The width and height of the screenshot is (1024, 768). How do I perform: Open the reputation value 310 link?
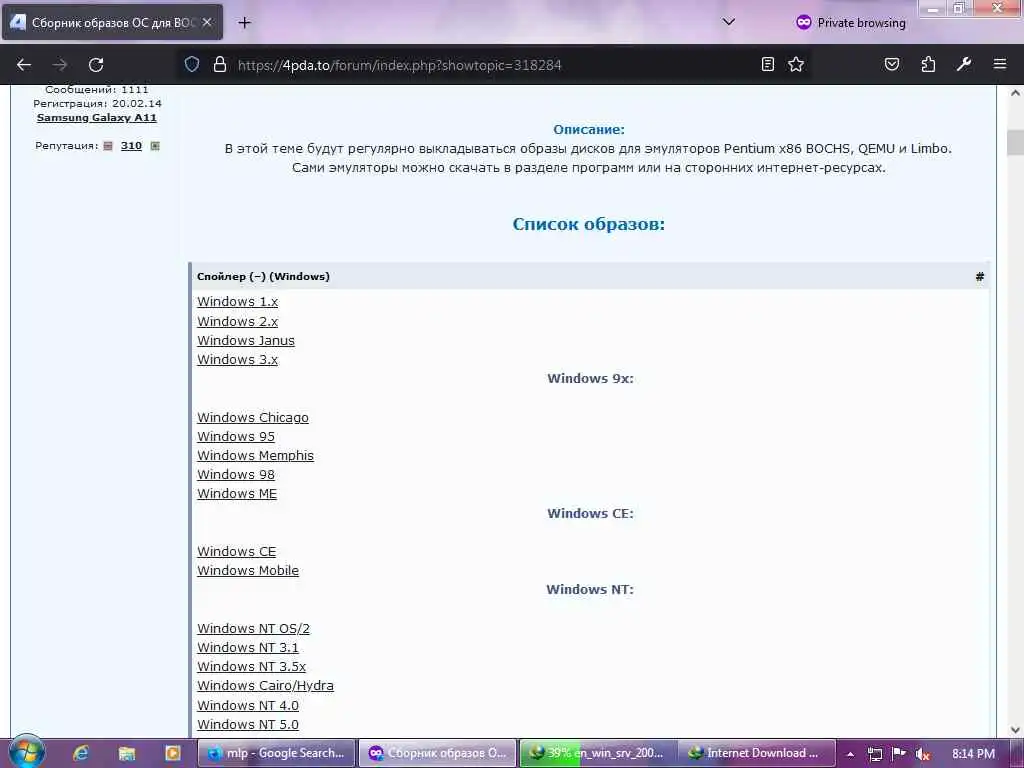point(131,146)
